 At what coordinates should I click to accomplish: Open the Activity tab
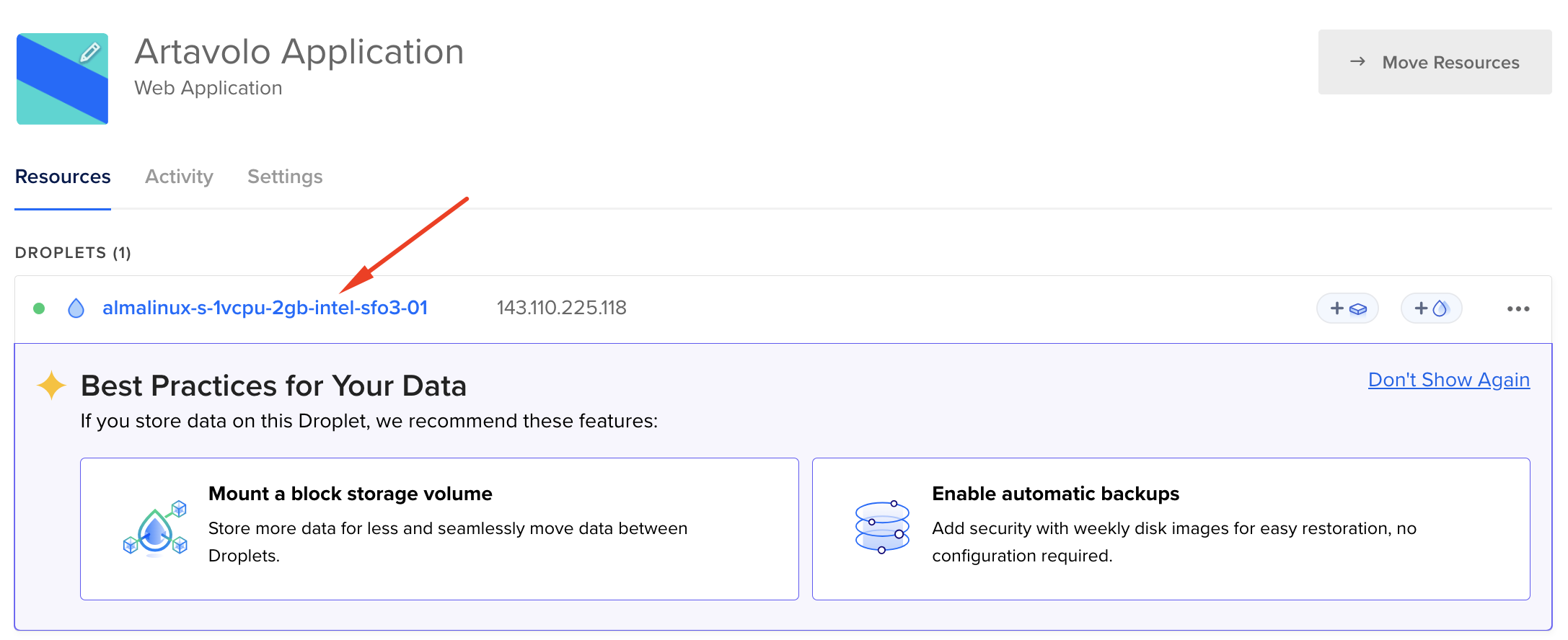click(x=179, y=177)
